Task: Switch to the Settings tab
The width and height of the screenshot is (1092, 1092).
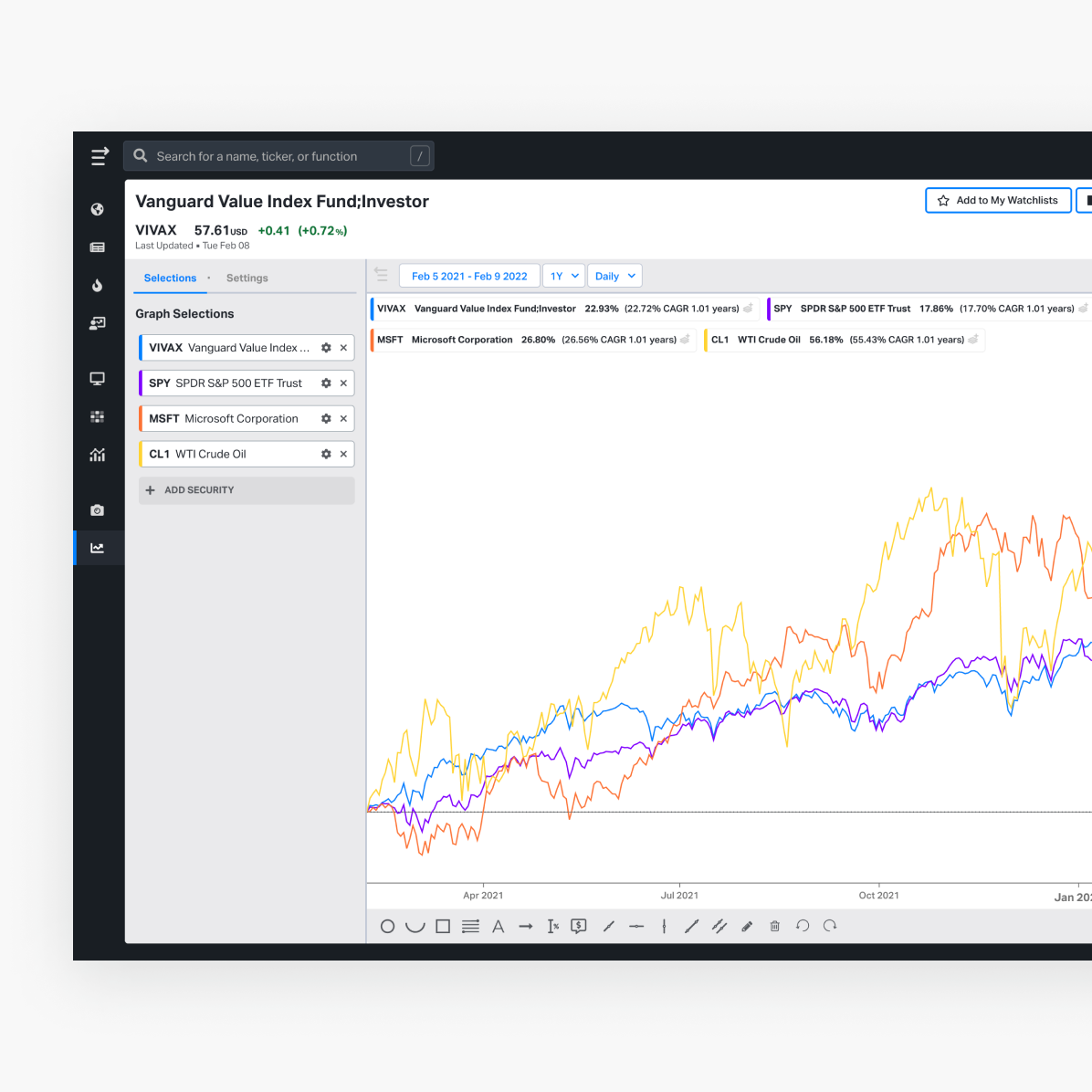Action: tap(247, 278)
